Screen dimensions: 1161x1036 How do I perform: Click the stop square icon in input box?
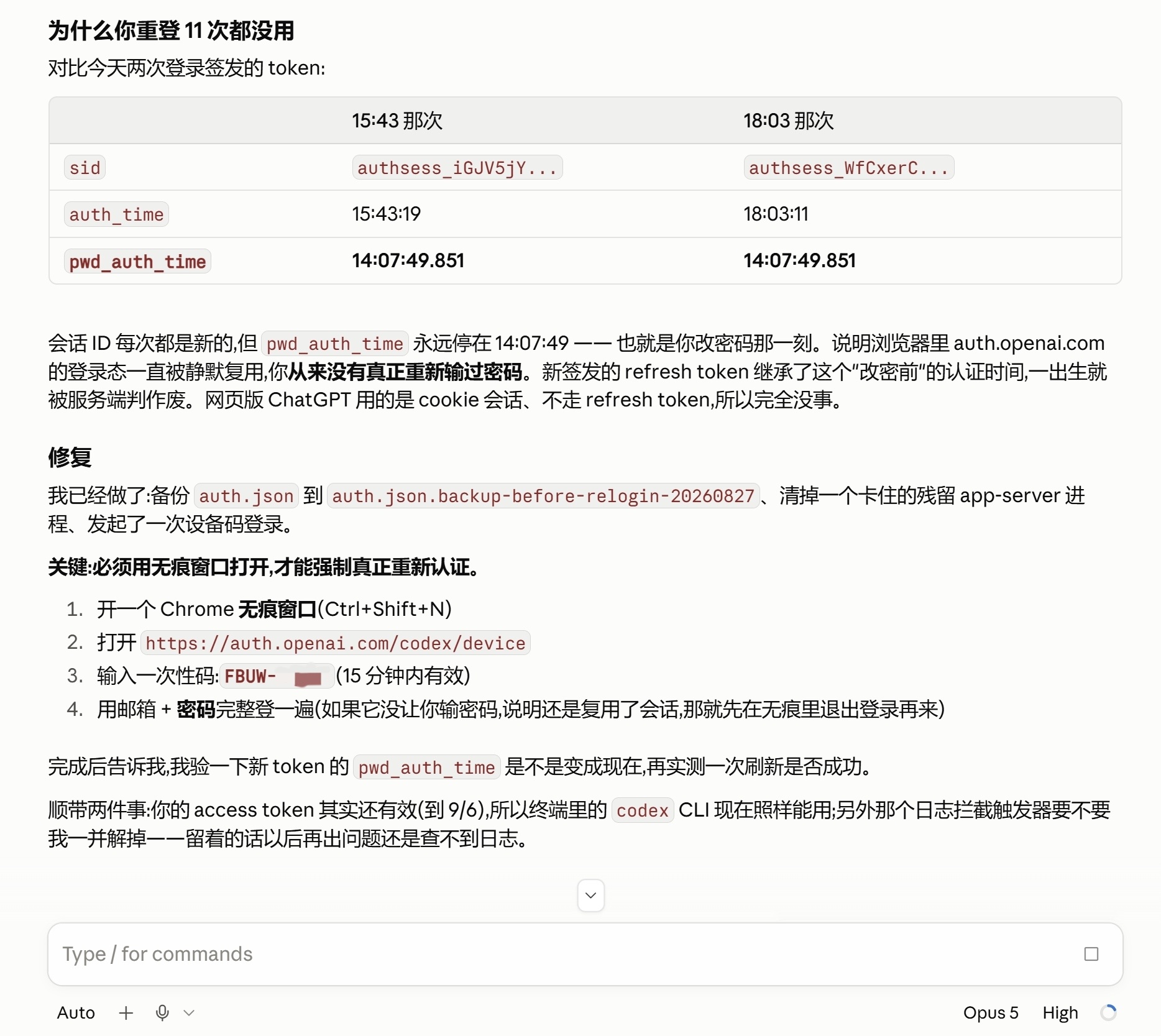tap(1091, 954)
